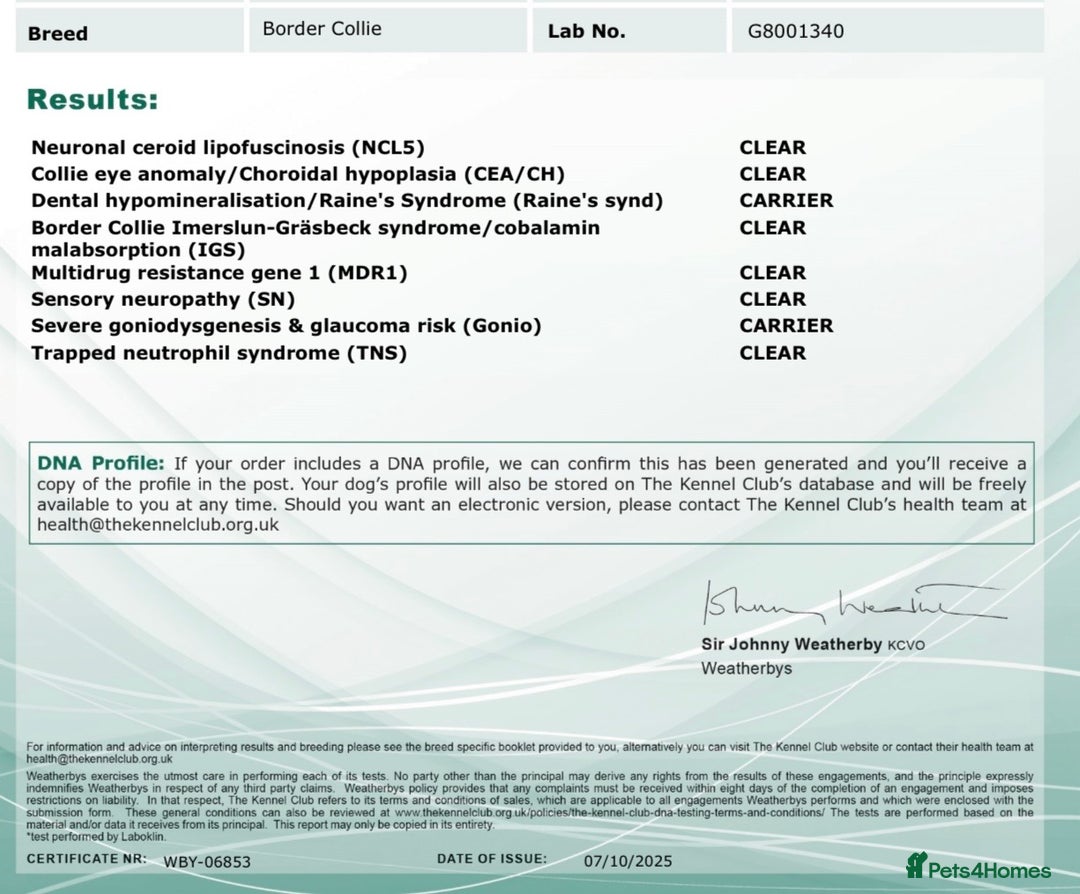The width and height of the screenshot is (1080, 894).
Task: Click CLEAR result for NCL5
Action: click(x=772, y=148)
